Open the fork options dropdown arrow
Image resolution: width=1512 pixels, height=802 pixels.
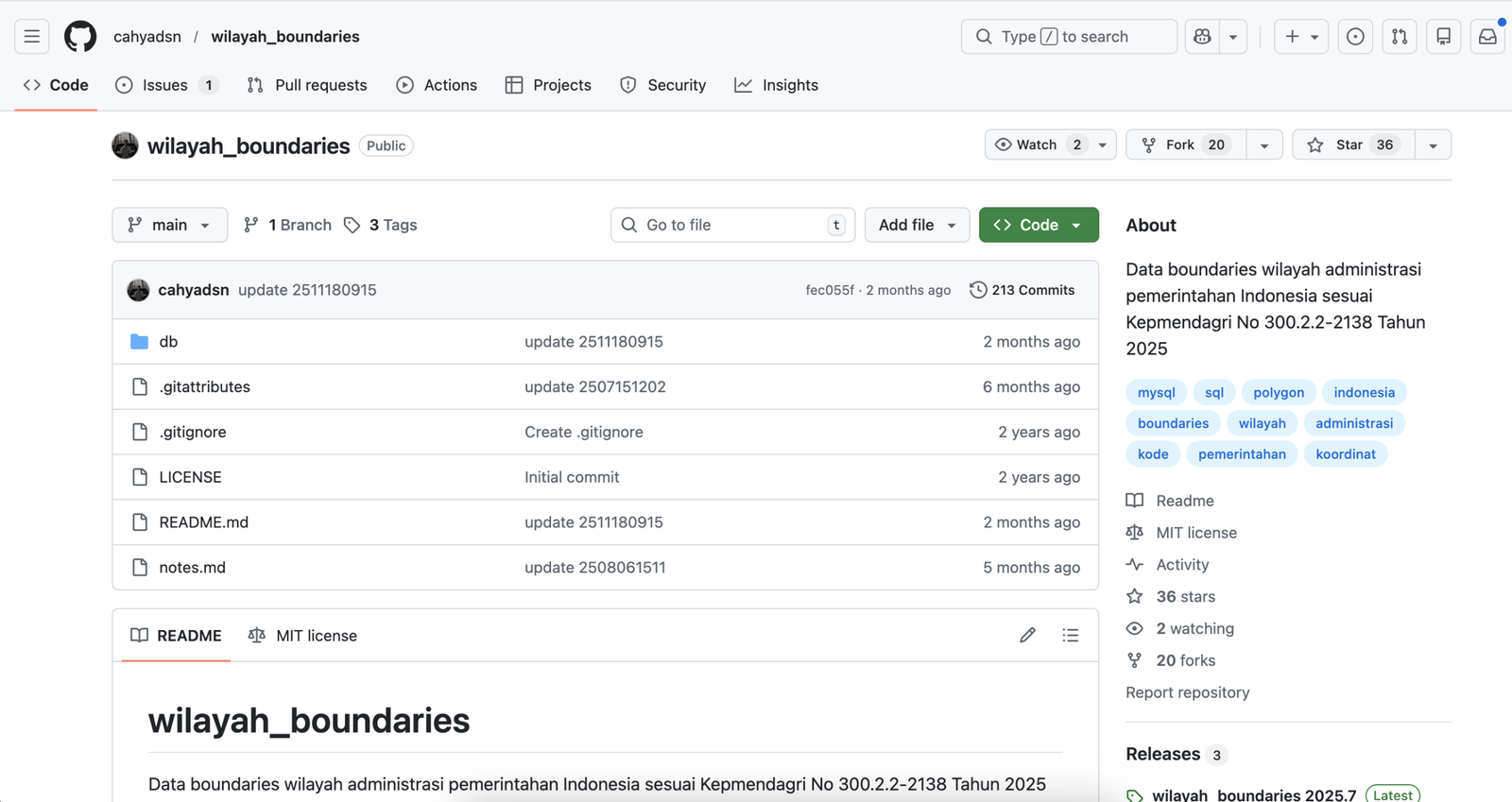1263,145
